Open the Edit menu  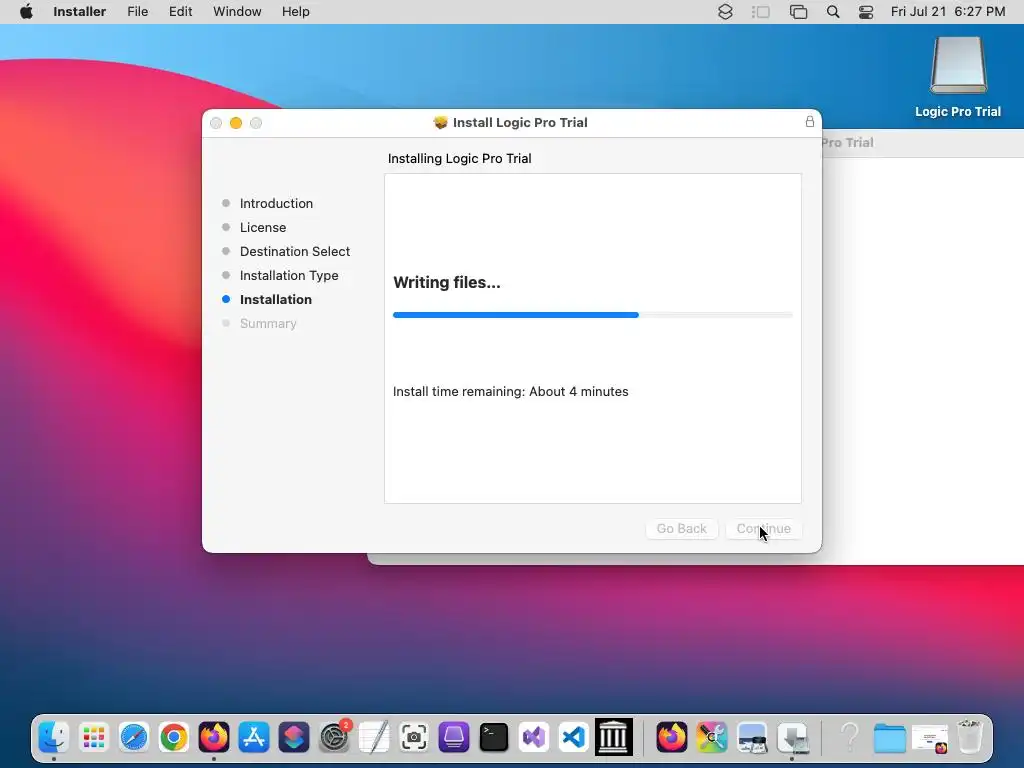click(180, 12)
